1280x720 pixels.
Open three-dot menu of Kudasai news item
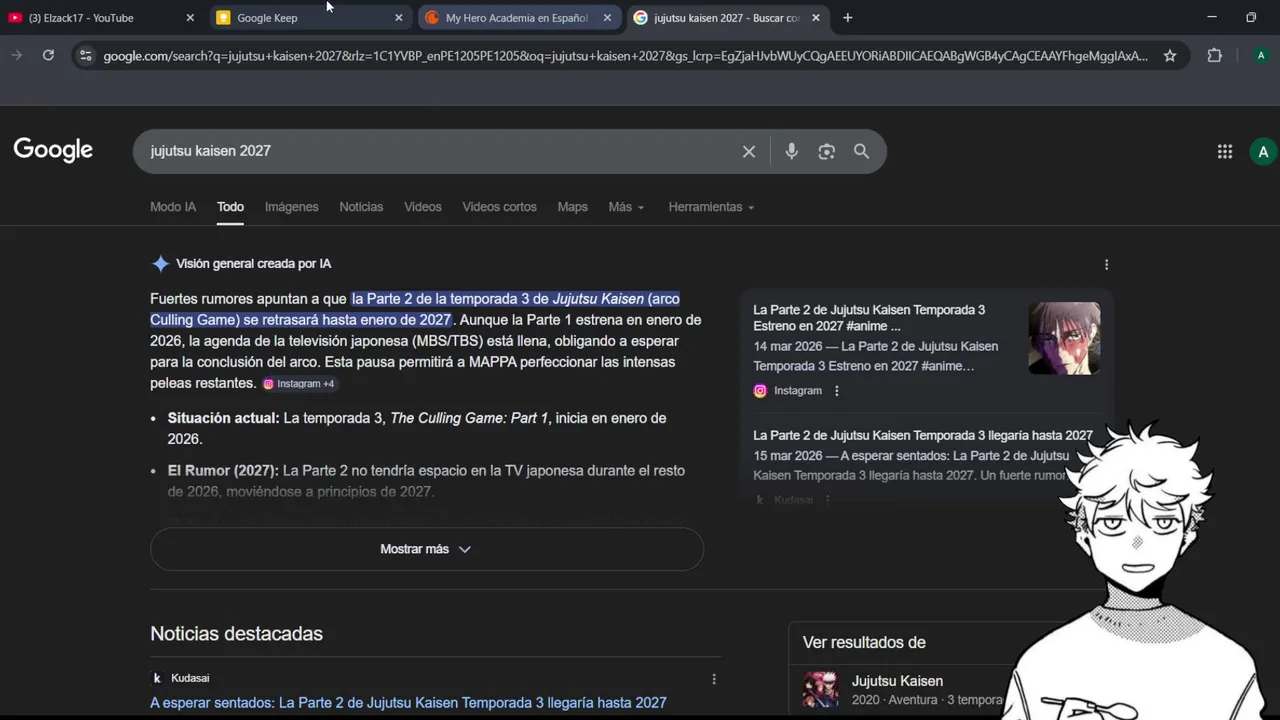tap(714, 679)
